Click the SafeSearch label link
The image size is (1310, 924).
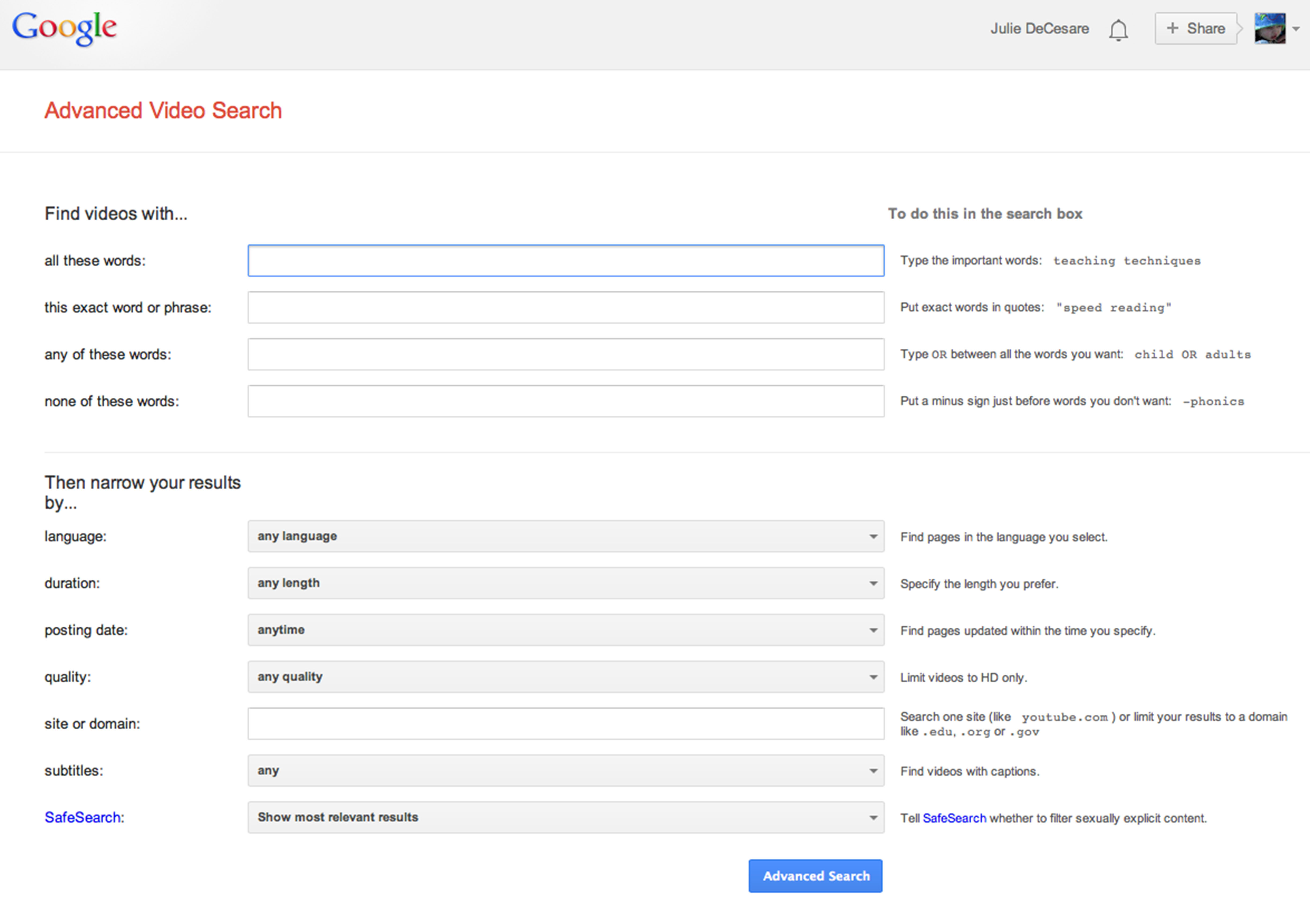point(83,817)
